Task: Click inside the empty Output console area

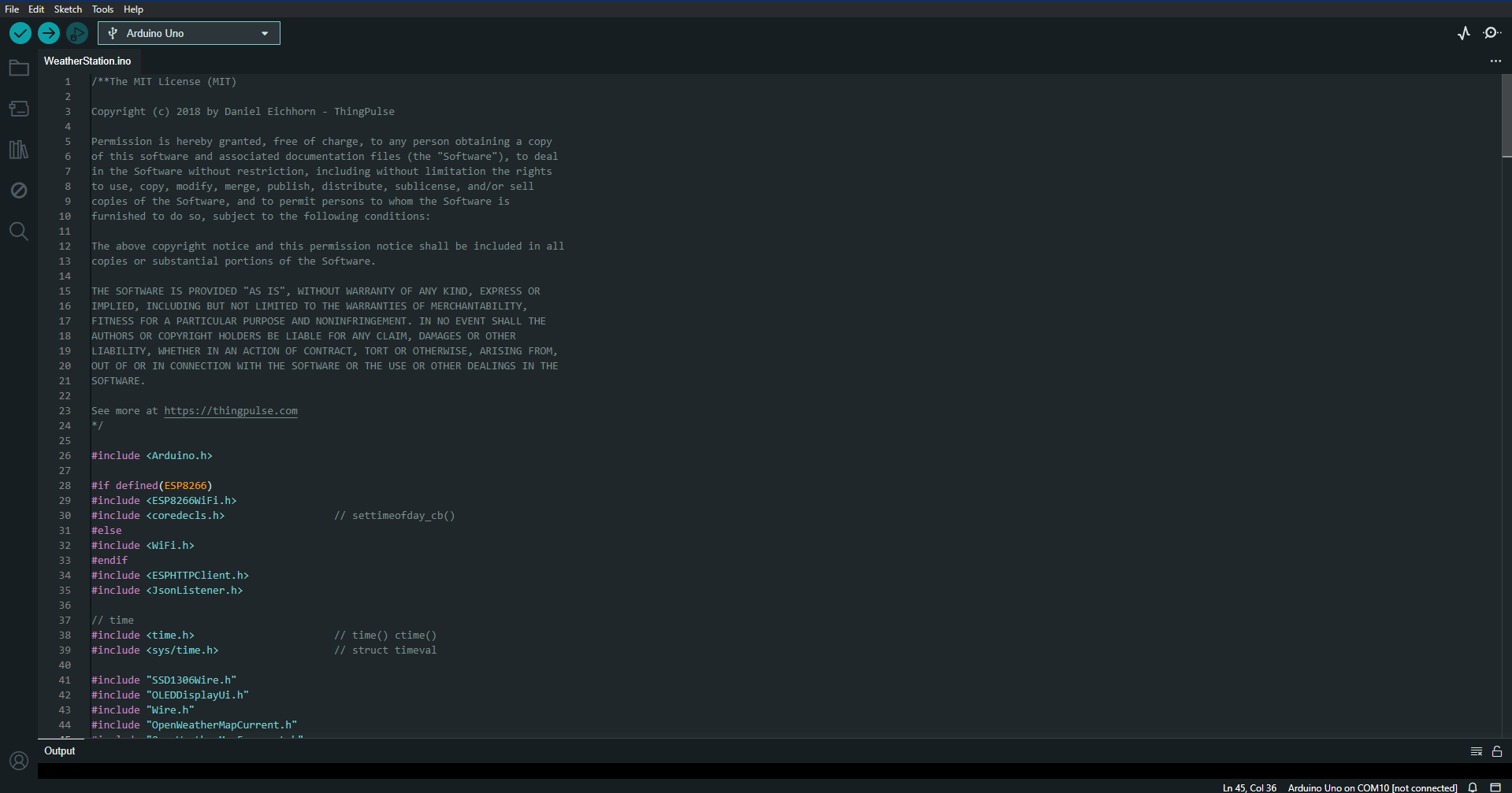Action: [775, 771]
